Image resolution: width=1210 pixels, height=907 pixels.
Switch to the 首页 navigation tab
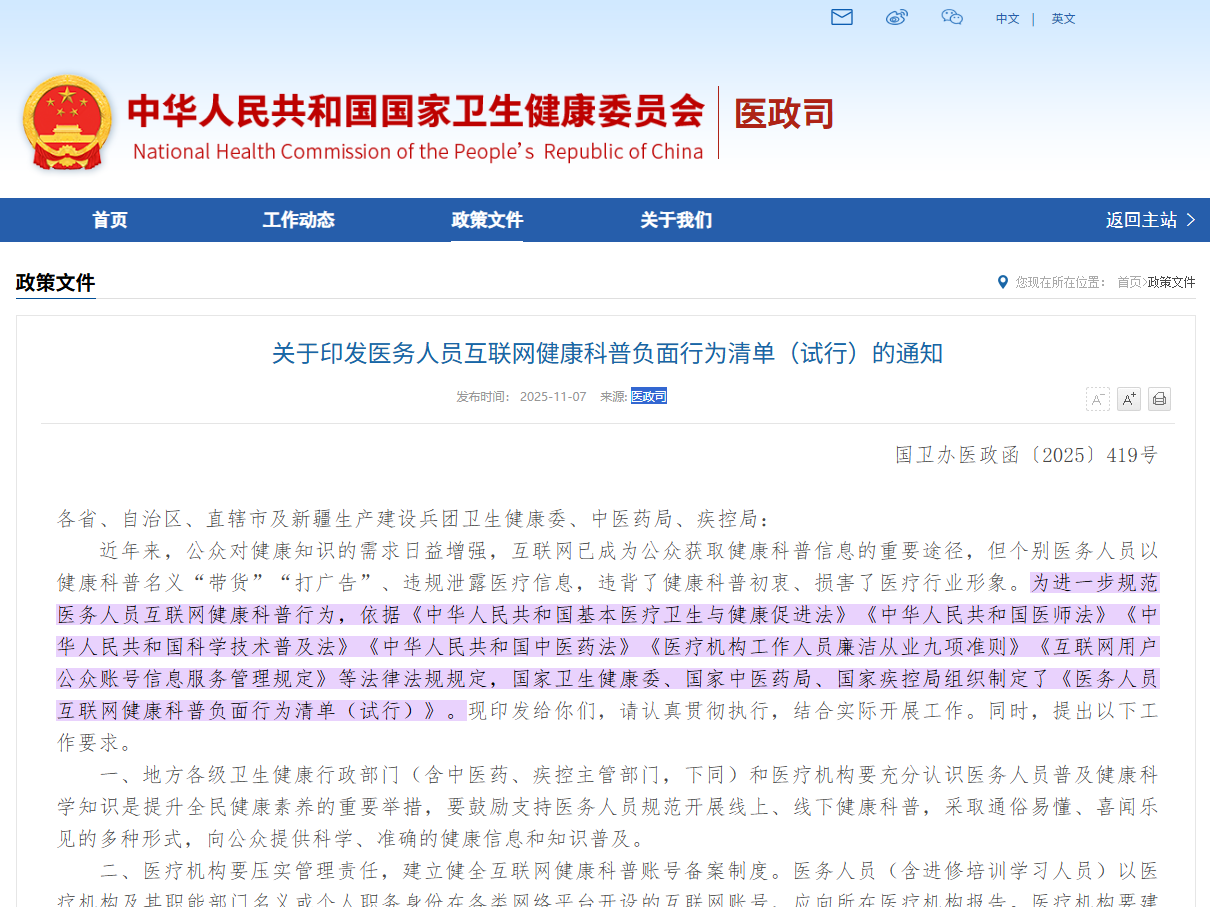(x=109, y=220)
